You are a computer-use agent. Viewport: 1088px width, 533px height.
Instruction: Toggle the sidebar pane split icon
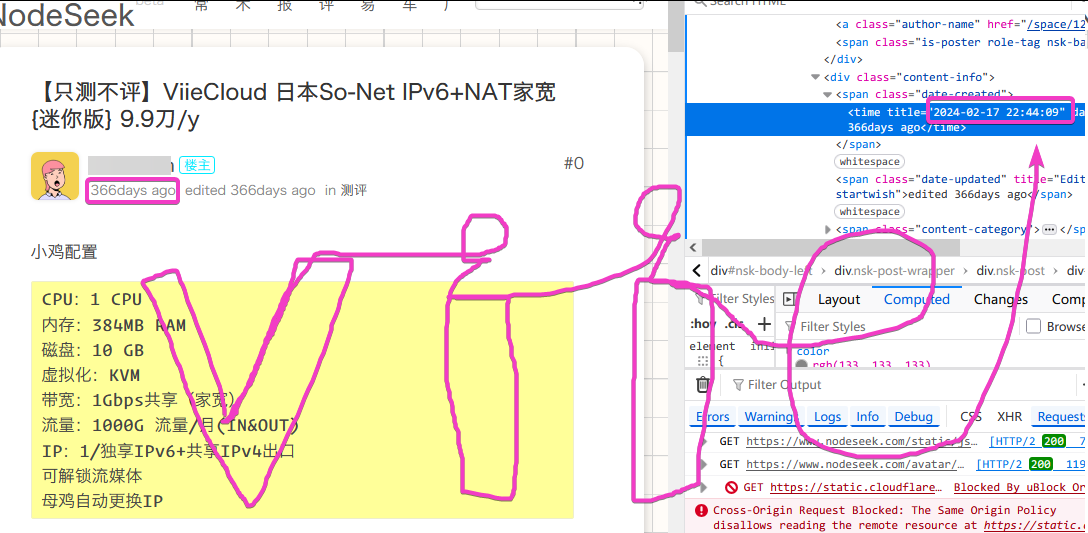coord(789,299)
